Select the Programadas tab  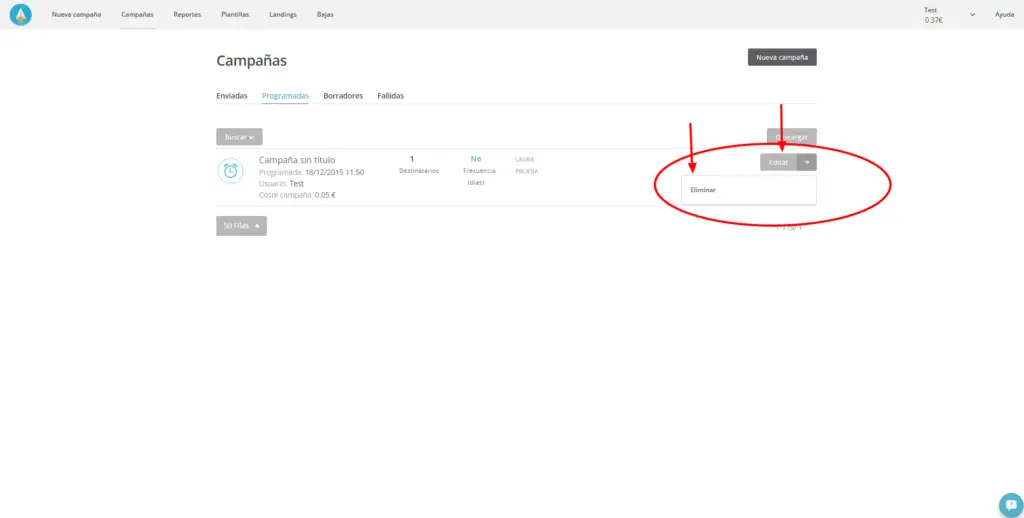tap(285, 96)
